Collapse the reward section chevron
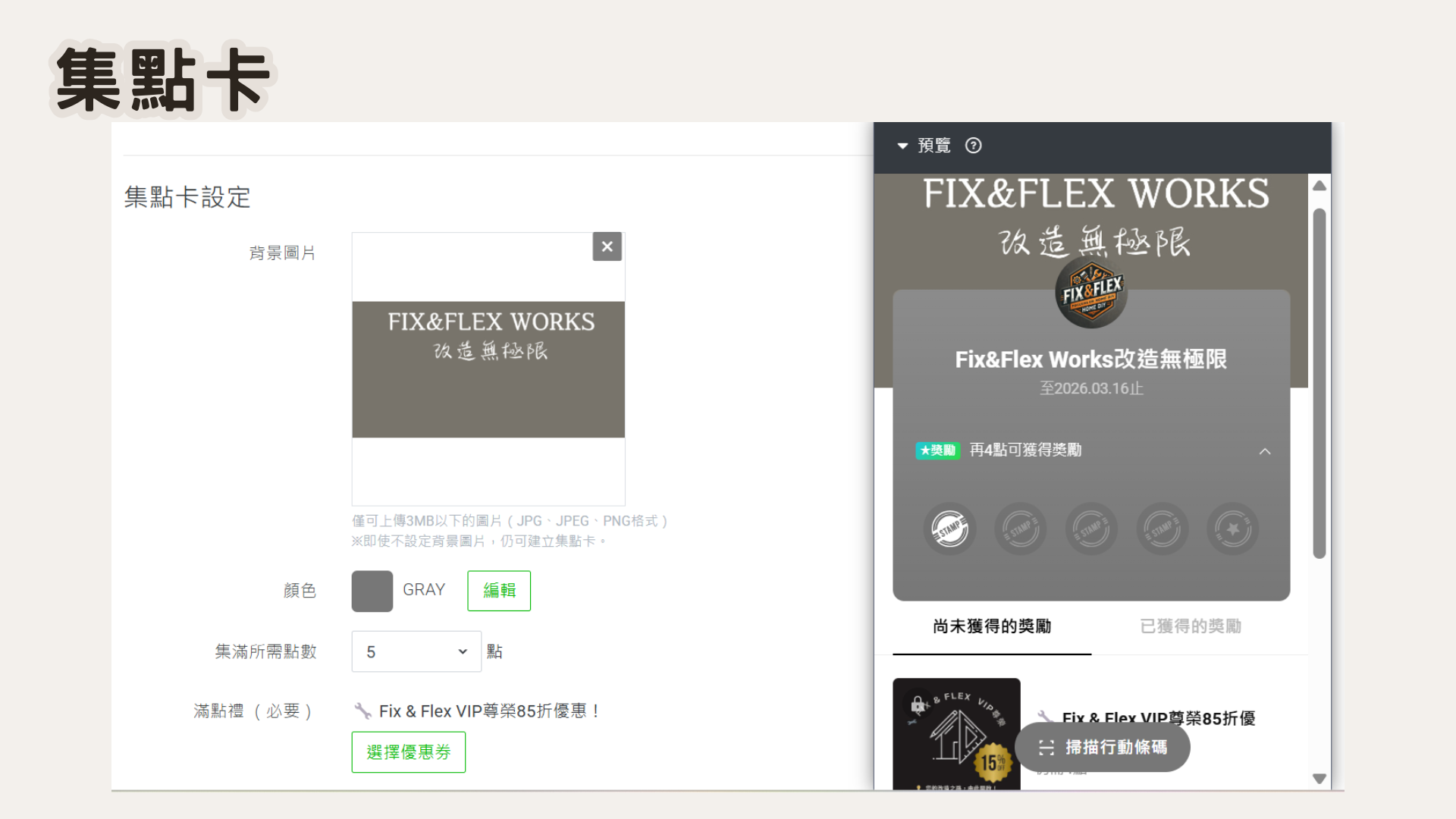 click(1265, 451)
